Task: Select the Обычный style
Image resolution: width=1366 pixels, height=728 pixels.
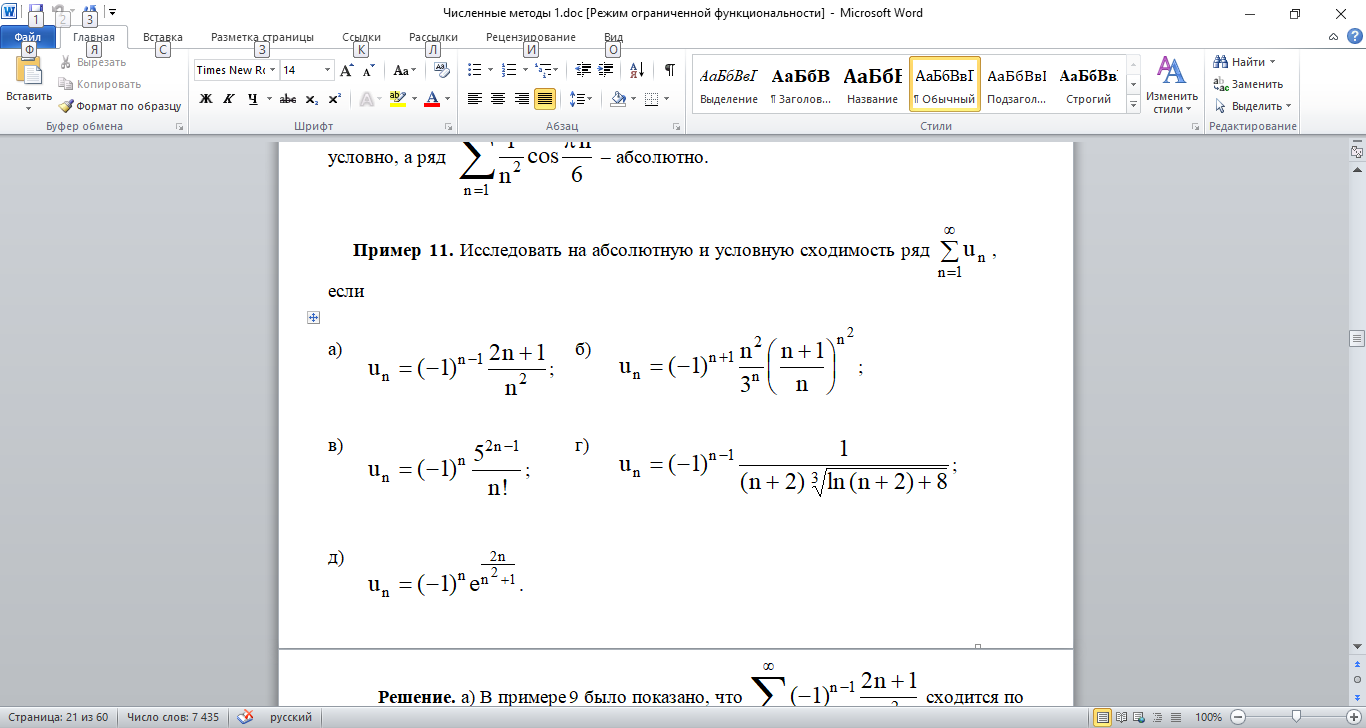Action: (944, 84)
